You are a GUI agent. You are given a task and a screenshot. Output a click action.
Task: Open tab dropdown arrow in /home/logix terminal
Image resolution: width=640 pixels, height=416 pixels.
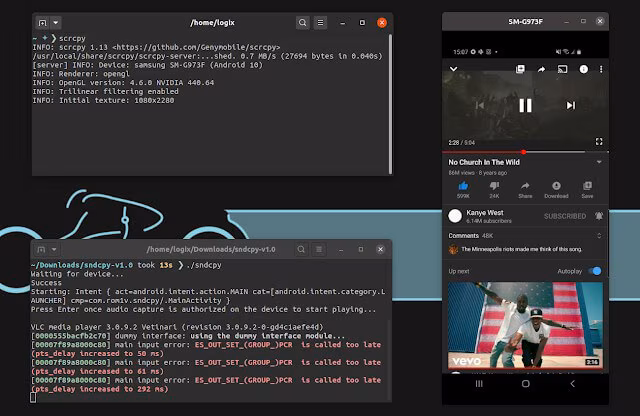pos(56,23)
